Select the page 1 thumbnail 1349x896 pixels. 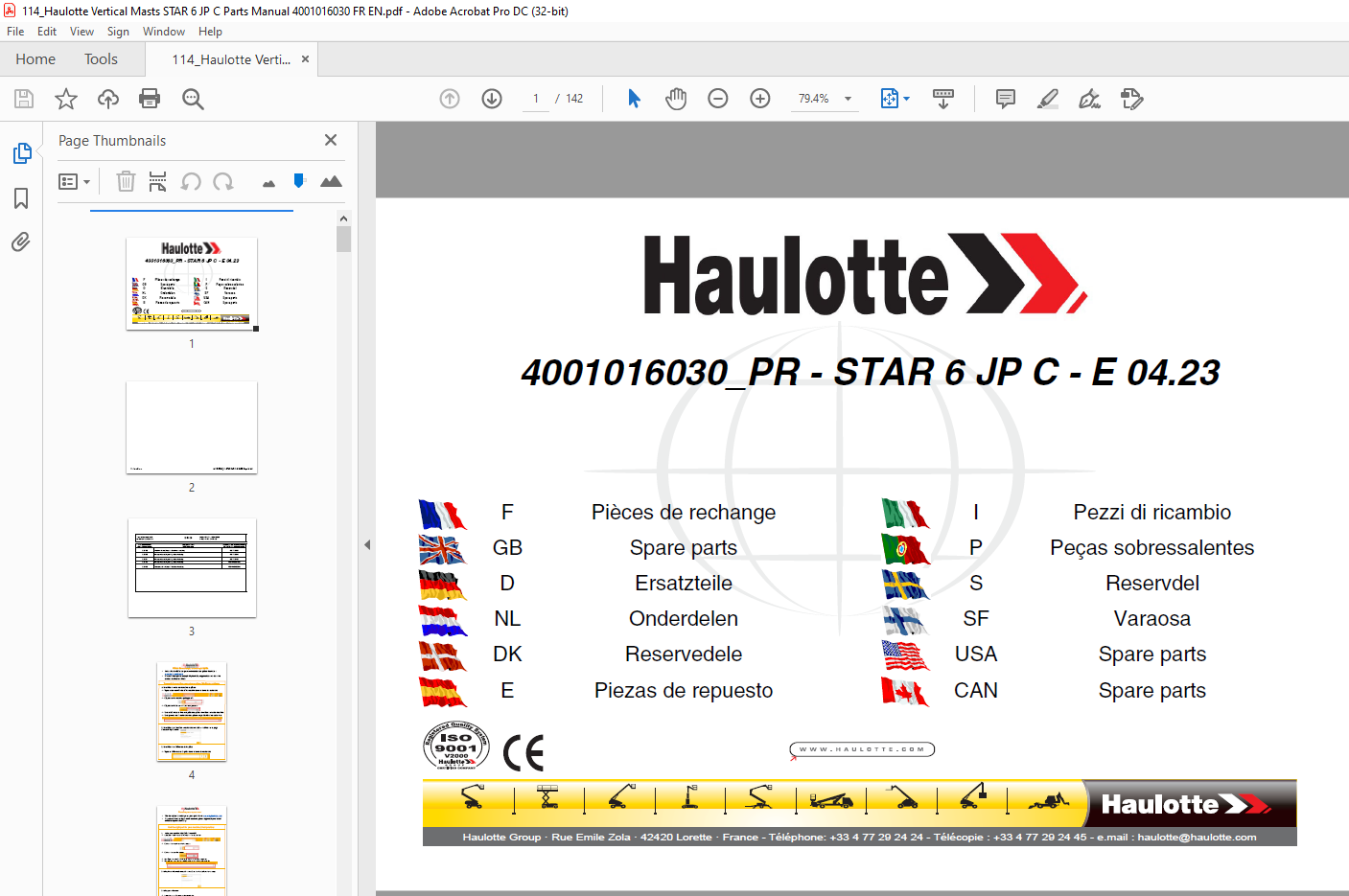point(192,284)
